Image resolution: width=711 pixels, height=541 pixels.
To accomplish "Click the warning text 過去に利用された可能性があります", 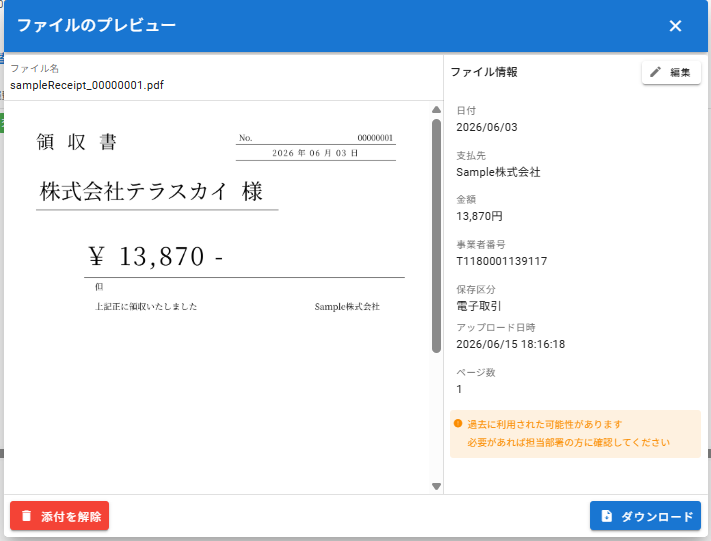I will pyautogui.click(x=545, y=424).
